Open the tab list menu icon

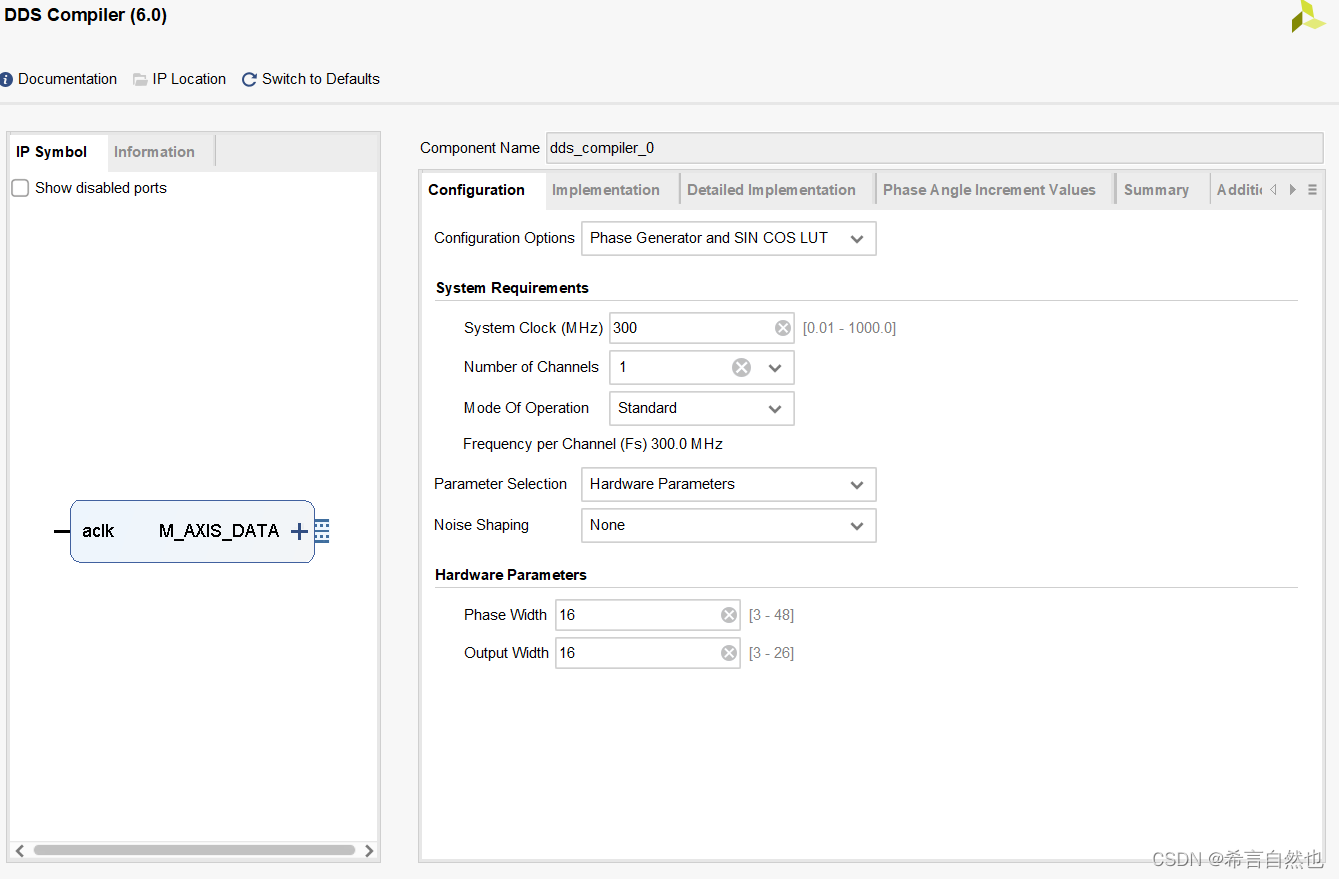tap(1313, 190)
